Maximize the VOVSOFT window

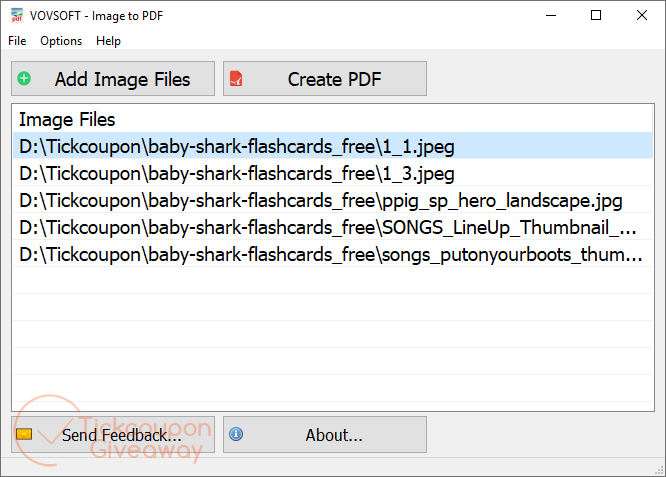(x=596, y=15)
